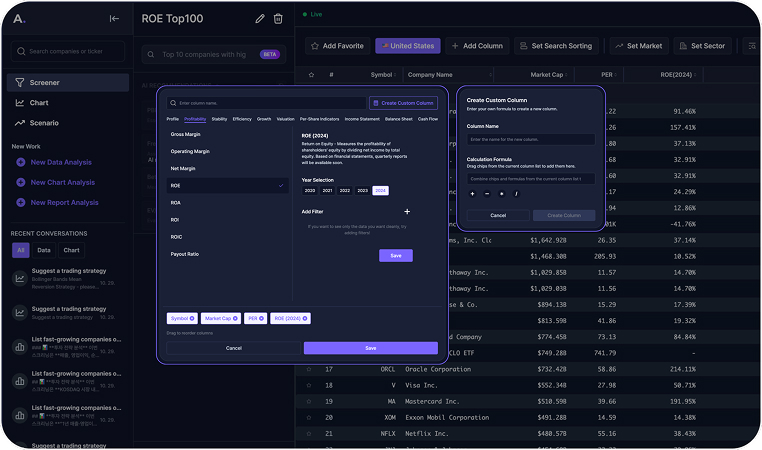The width and height of the screenshot is (762, 450).
Task: Toggle the United States market button
Action: tap(408, 46)
